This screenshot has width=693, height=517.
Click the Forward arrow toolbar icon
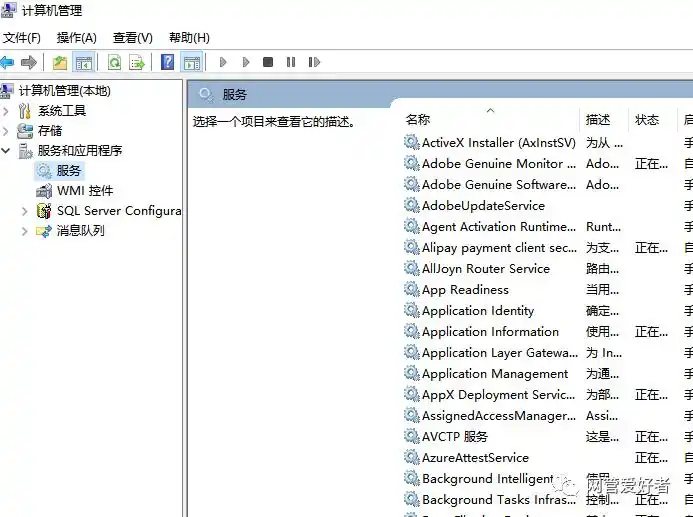pos(29,62)
